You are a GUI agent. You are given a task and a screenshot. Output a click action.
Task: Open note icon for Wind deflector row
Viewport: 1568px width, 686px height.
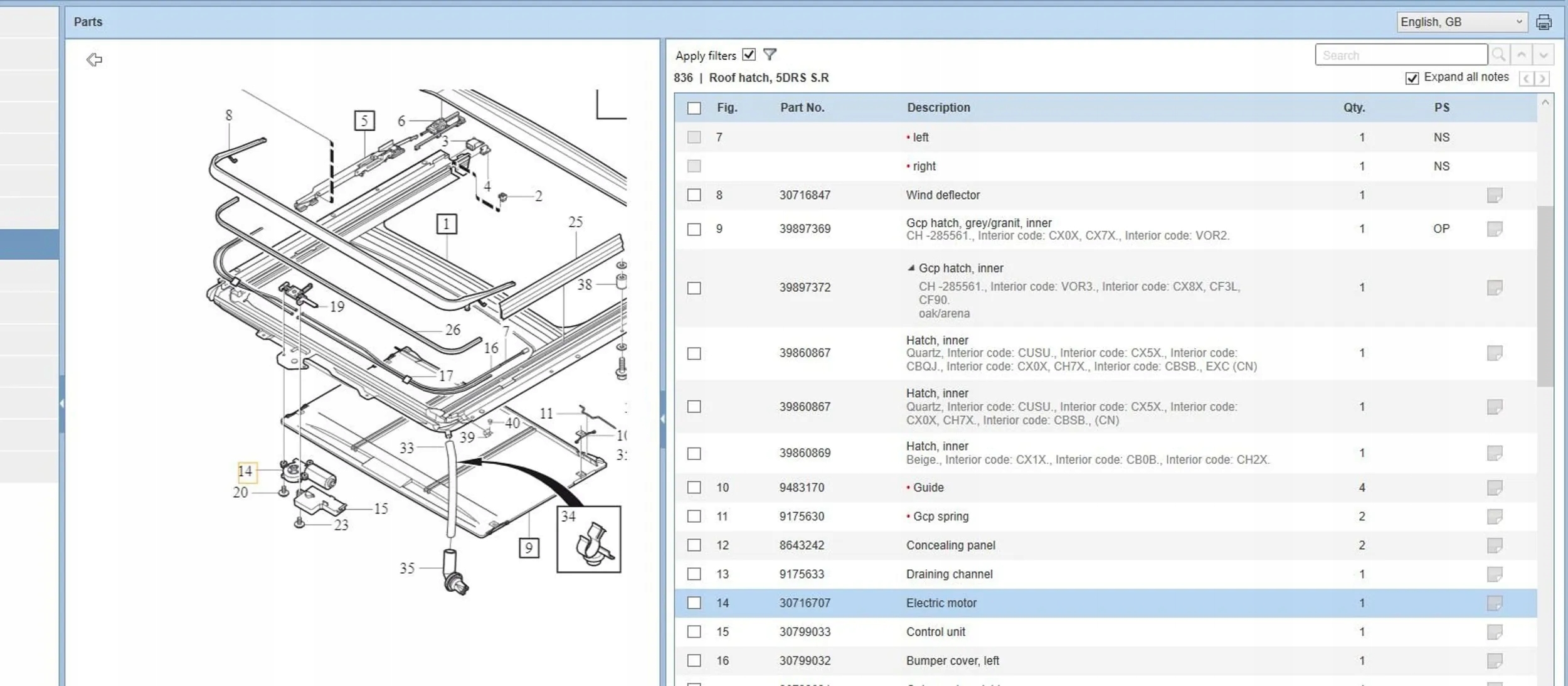(x=1494, y=195)
